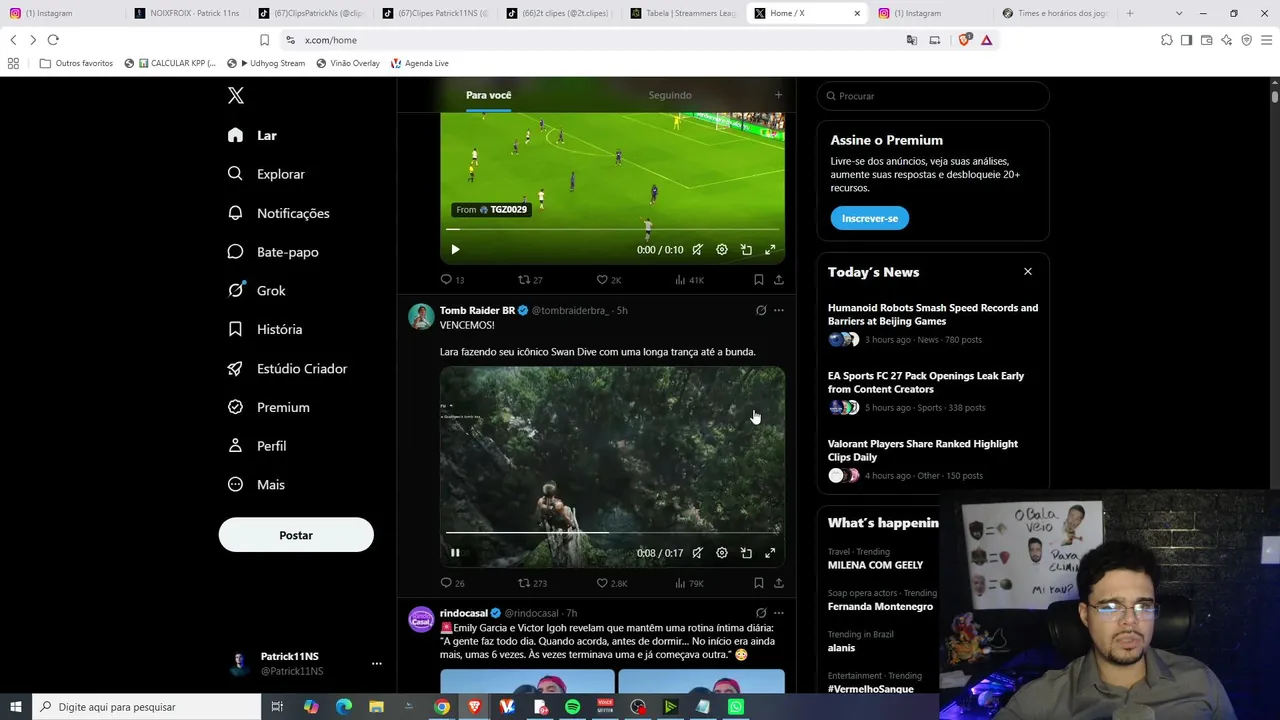Open Notificações from the sidebar
1280x720 pixels.
tap(278, 213)
